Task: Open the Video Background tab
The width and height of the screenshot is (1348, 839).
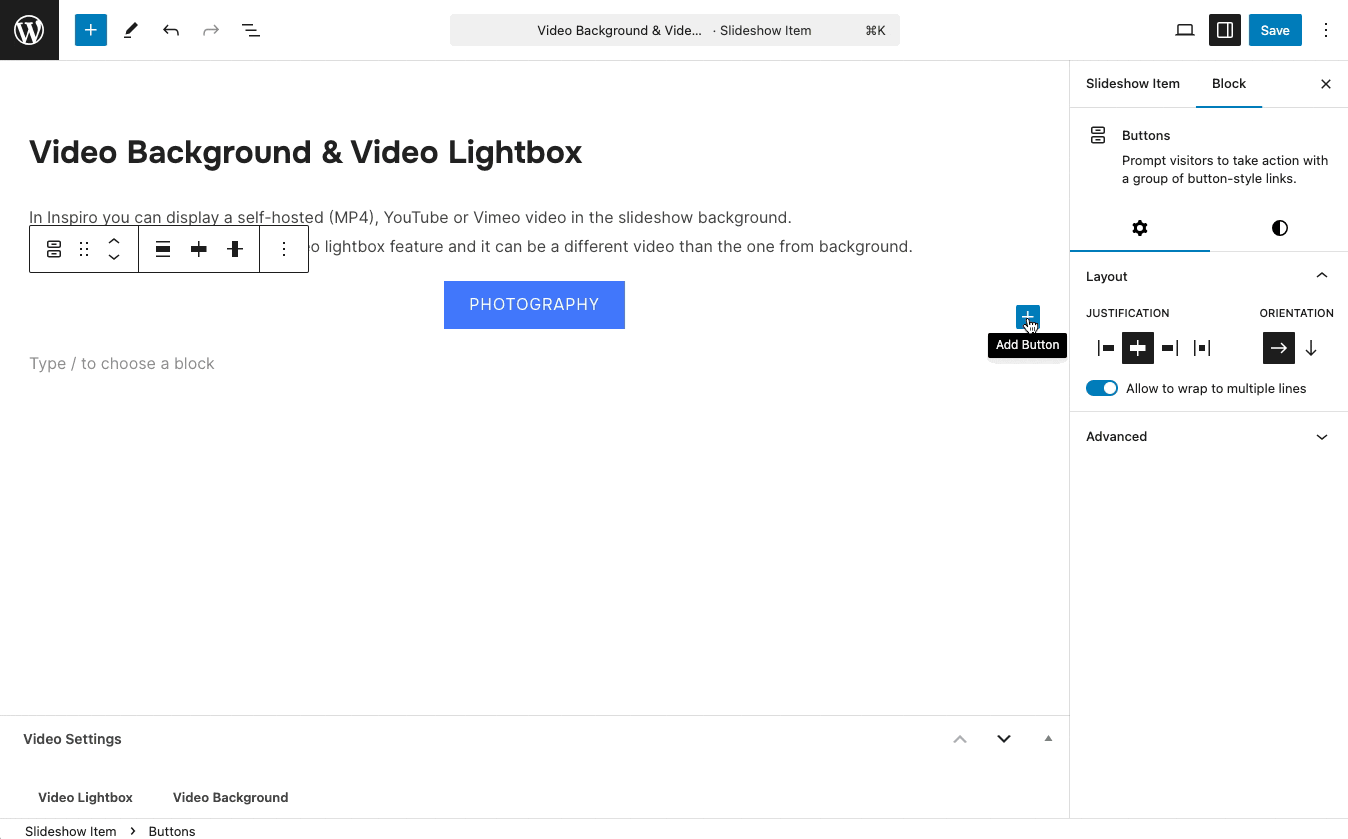Action: click(230, 797)
